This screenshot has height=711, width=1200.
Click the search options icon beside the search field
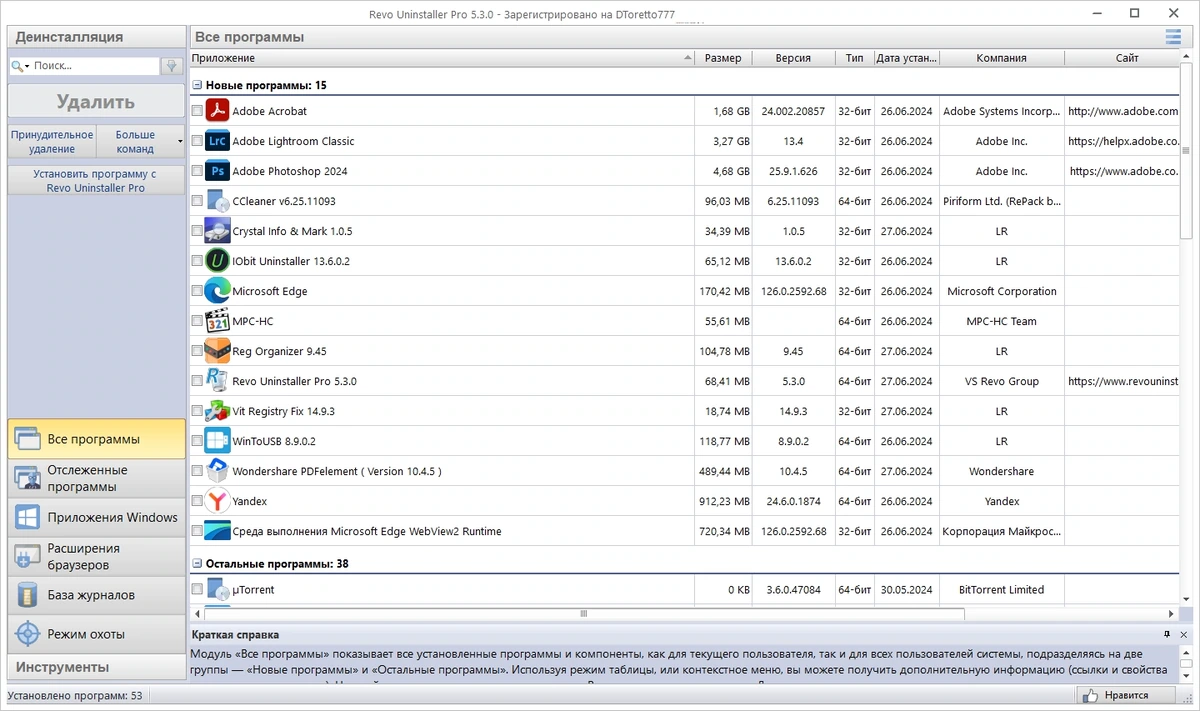click(171, 66)
